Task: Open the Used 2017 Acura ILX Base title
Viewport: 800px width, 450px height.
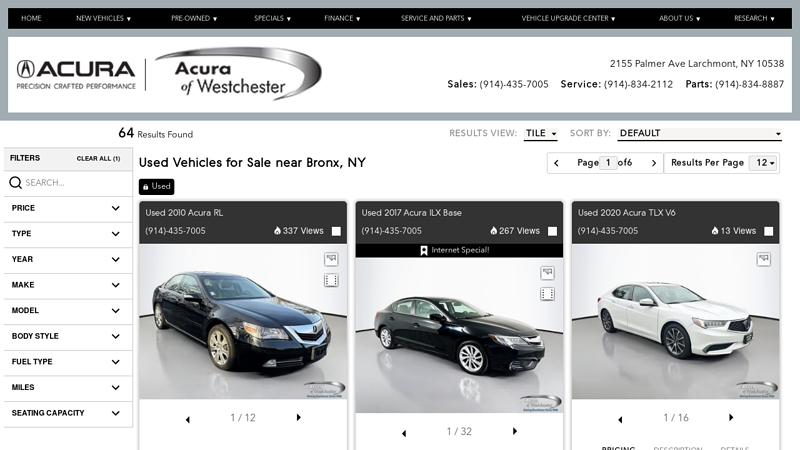Action: point(412,213)
